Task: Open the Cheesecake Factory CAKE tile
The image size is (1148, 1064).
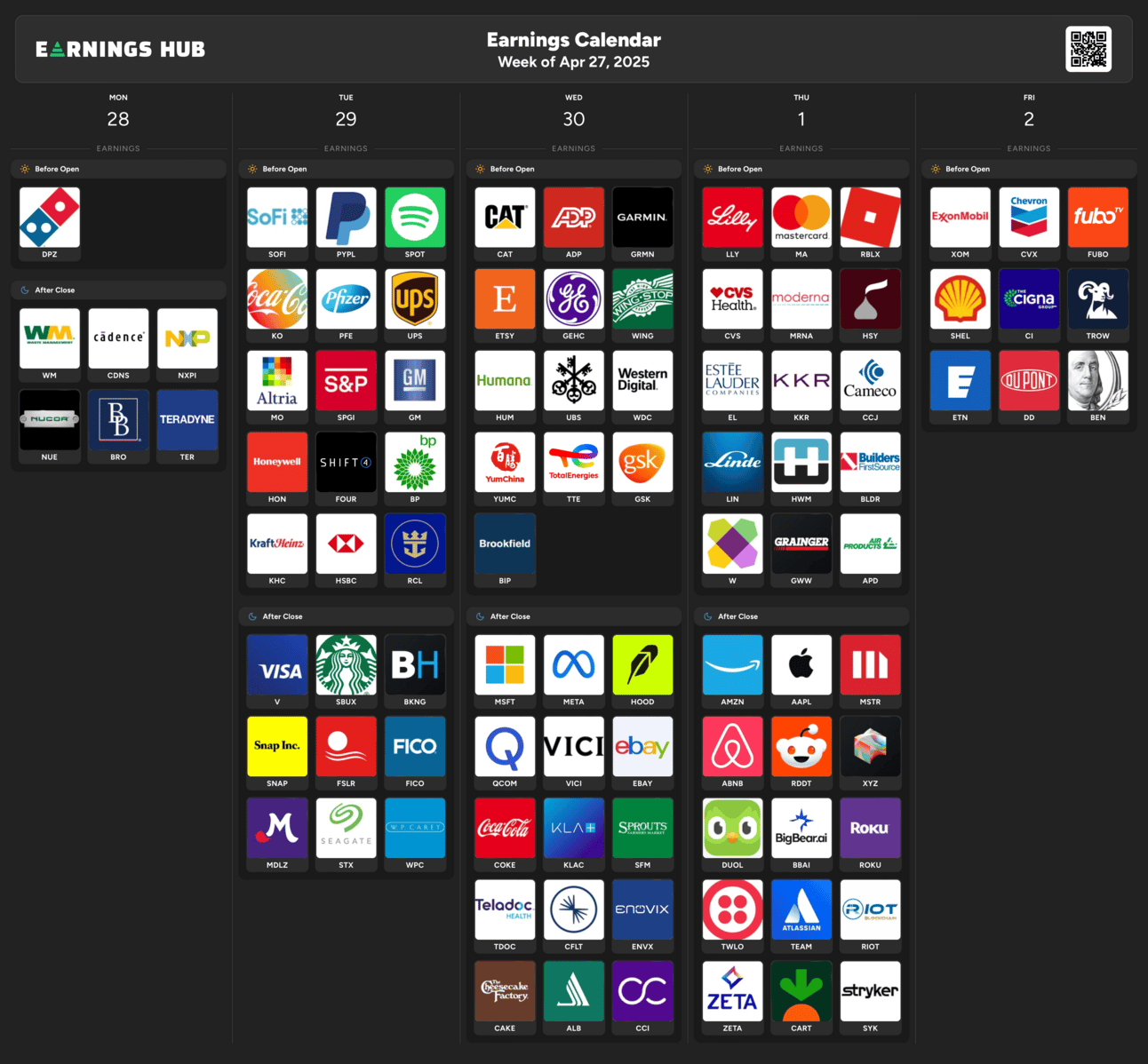Action: pyautogui.click(x=505, y=998)
